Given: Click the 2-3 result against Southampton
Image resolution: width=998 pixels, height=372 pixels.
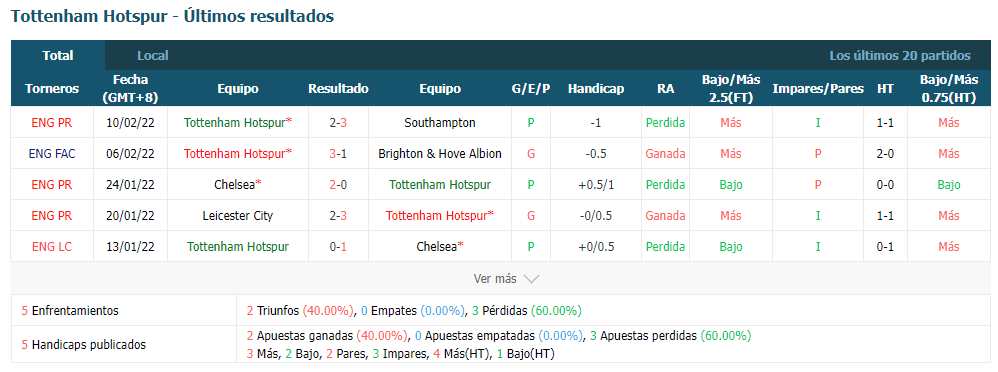Looking at the screenshot, I should tap(338, 122).
